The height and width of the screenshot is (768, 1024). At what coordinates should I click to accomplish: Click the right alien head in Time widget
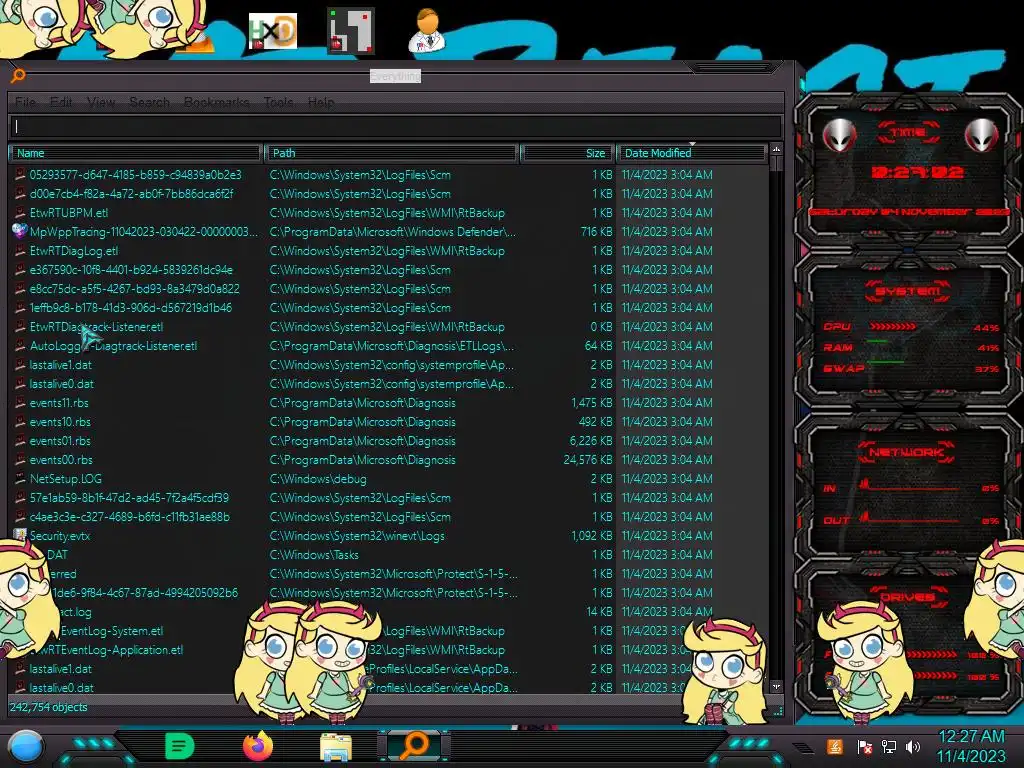[982, 136]
